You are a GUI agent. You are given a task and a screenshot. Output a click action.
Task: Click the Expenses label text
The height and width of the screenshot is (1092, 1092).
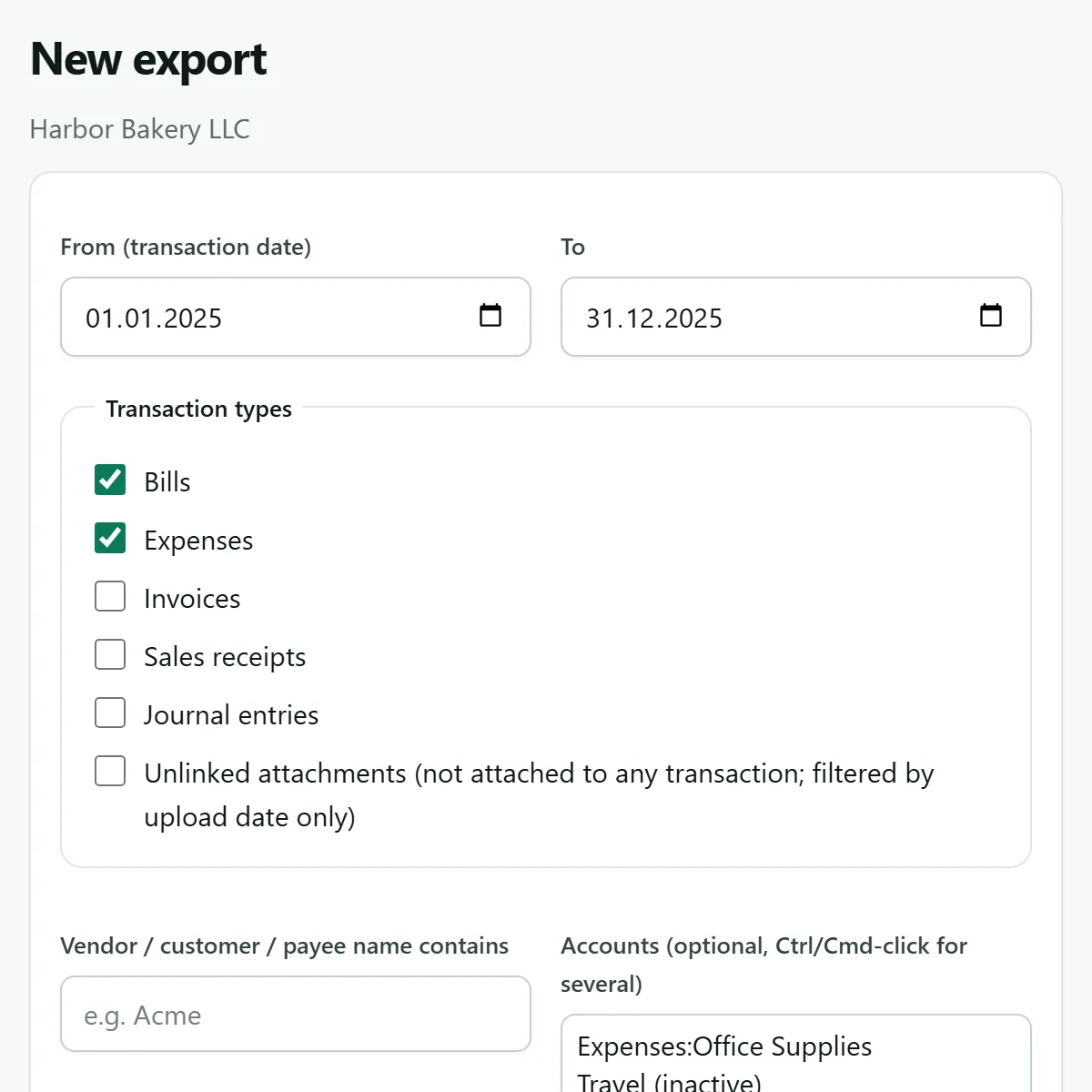pos(198,541)
